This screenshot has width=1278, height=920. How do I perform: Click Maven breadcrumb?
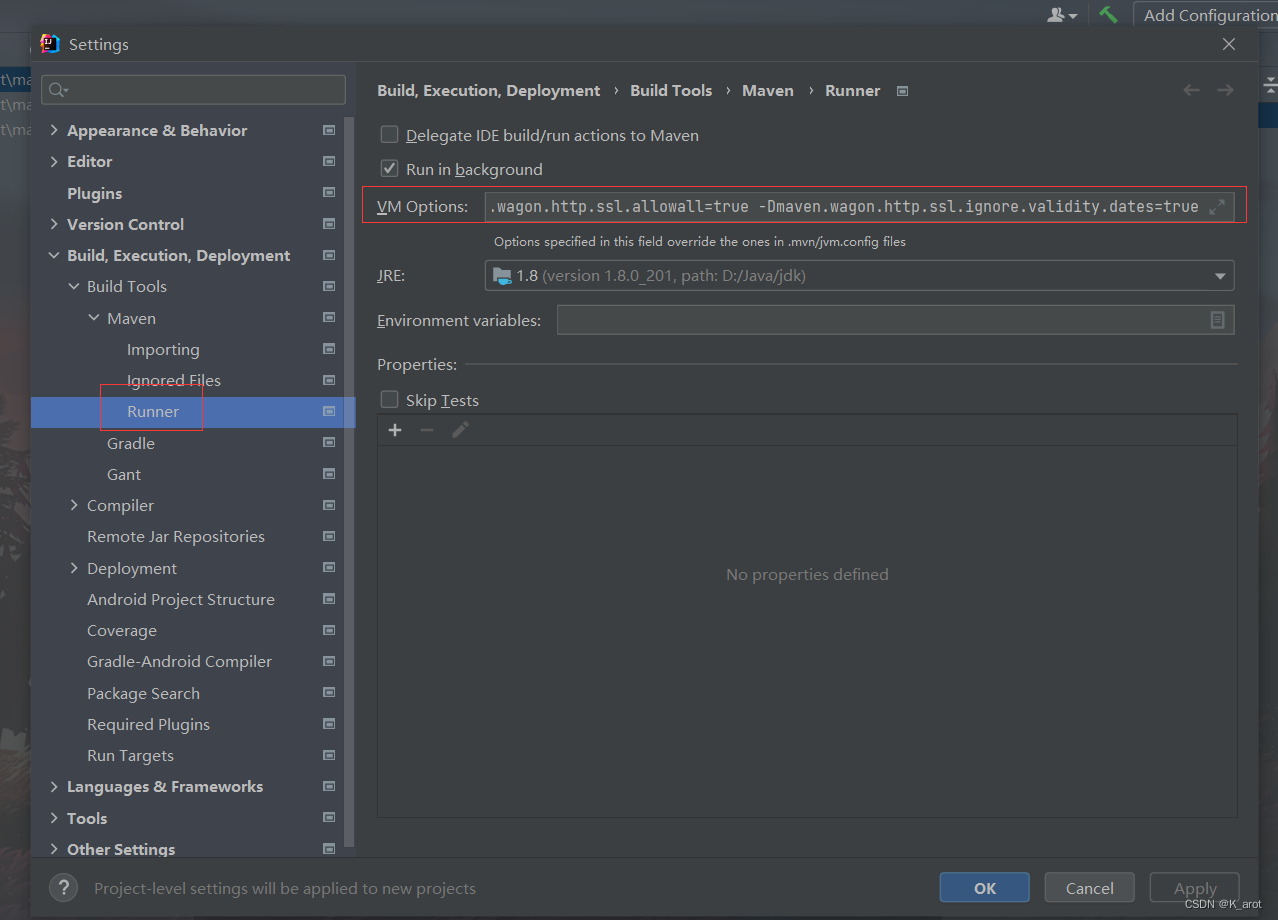point(768,90)
